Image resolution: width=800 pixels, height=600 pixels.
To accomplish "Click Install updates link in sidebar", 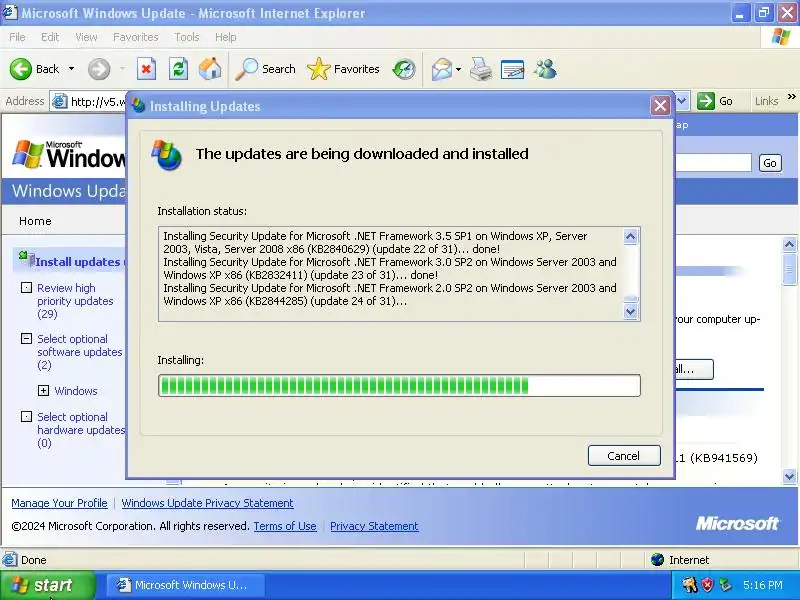I will 79,262.
